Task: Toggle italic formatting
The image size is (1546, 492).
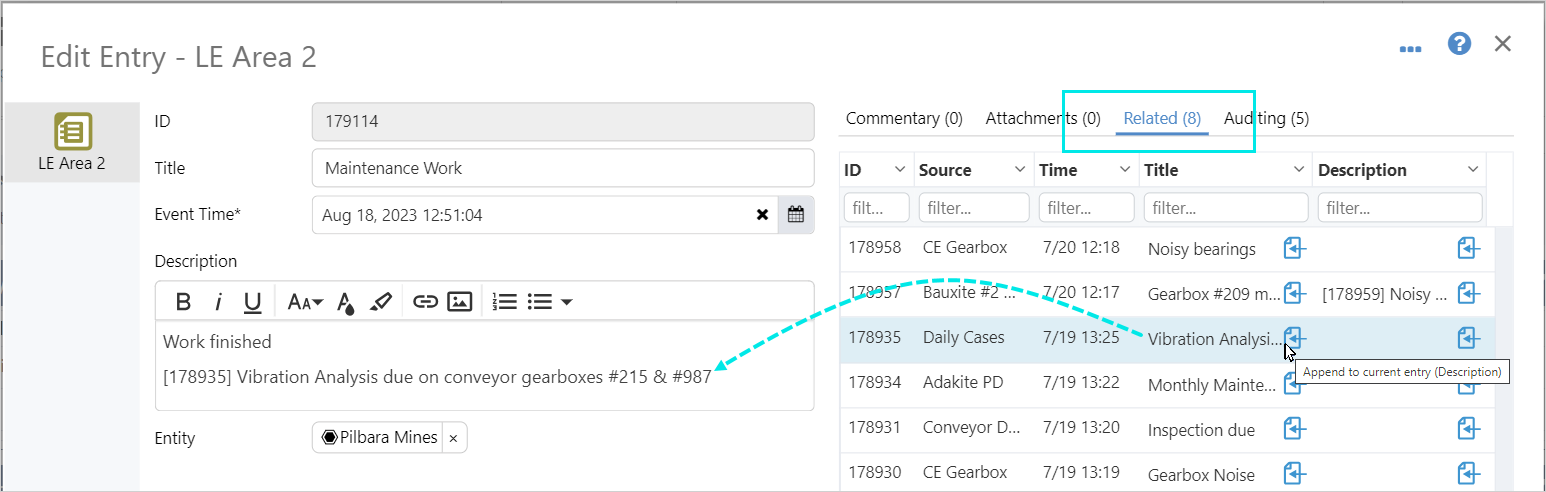Action: click(217, 301)
